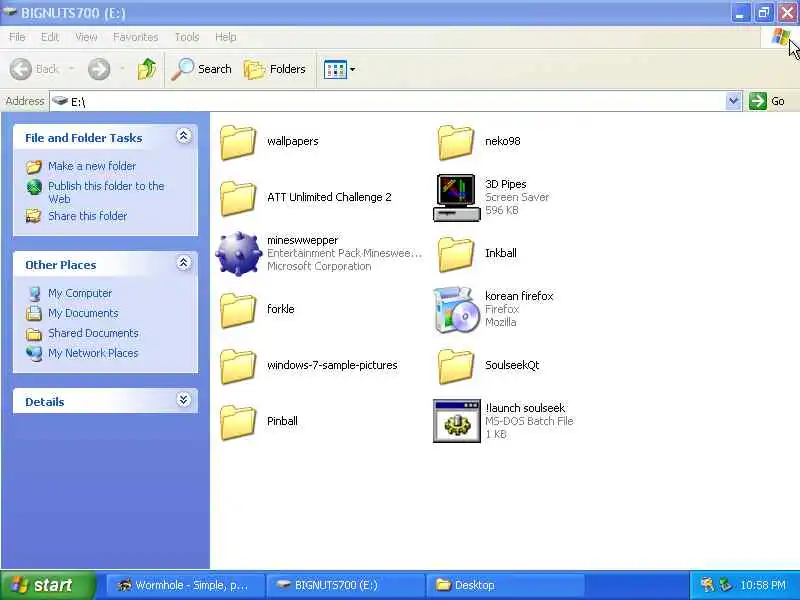Open the Edit menu
The image size is (800, 600).
(49, 37)
